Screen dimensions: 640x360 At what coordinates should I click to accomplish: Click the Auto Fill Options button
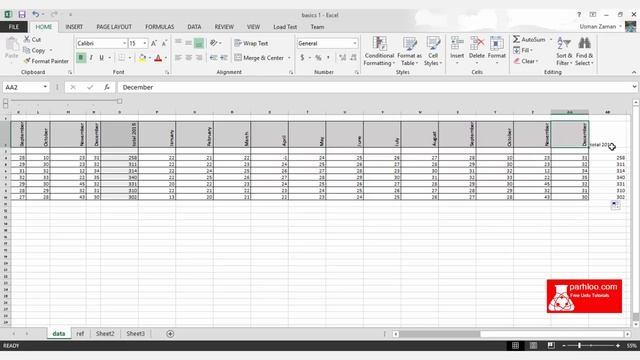point(615,205)
